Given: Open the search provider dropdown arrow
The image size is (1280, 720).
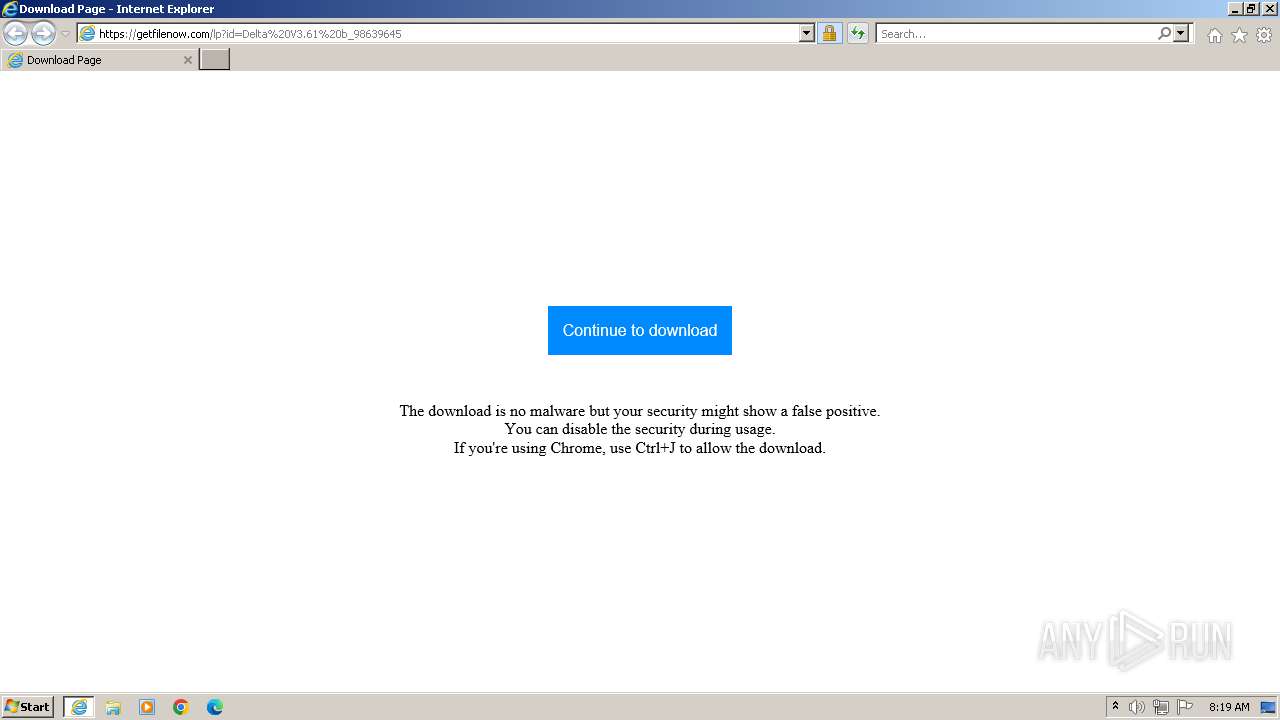Looking at the screenshot, I should click(x=1181, y=34).
